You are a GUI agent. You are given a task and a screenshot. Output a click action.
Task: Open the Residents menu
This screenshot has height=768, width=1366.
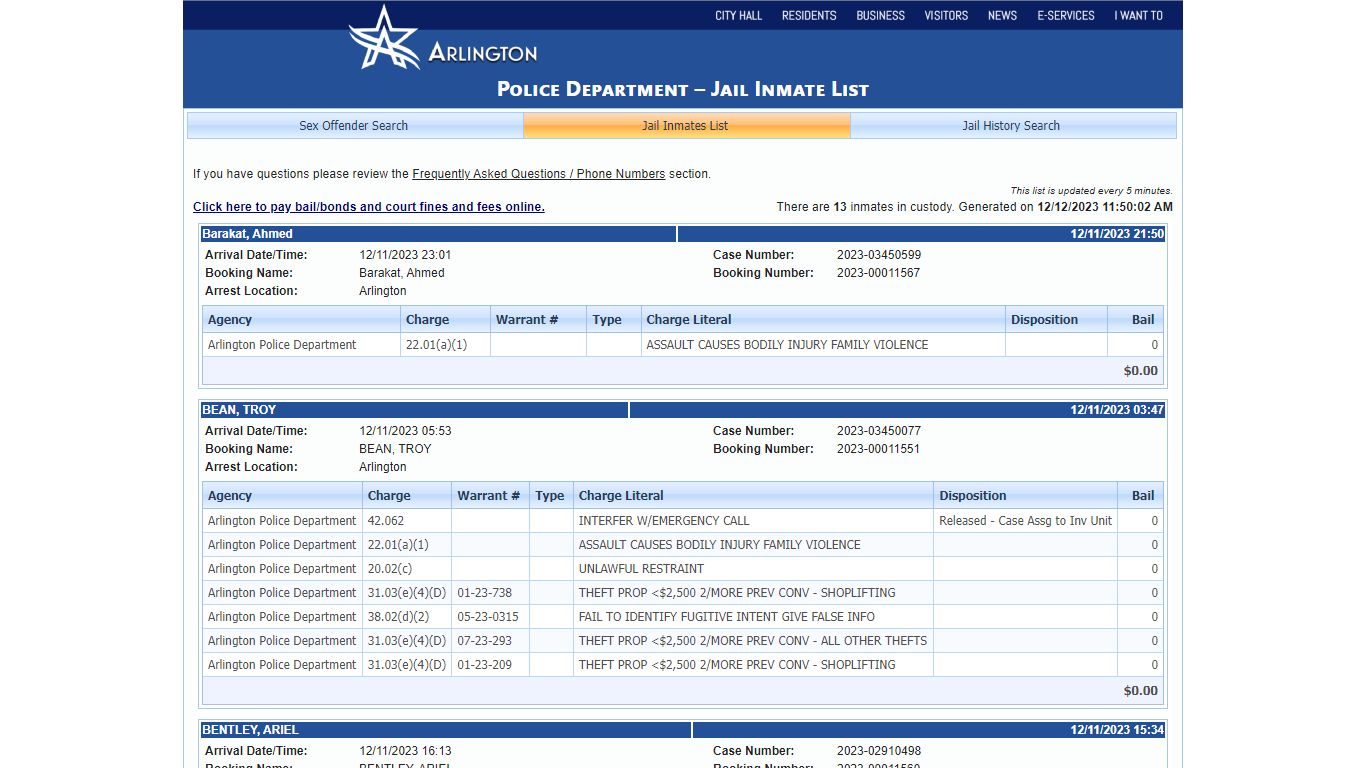point(809,15)
